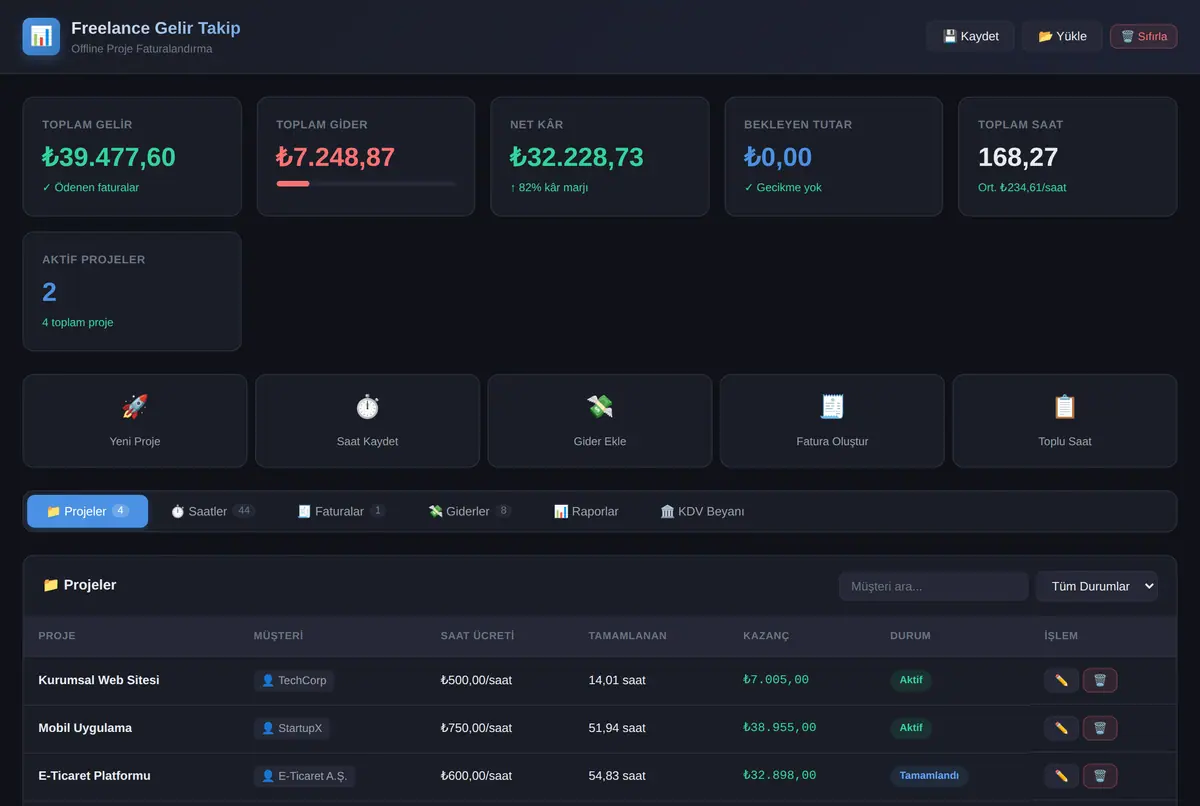Click the StartupX customer tag
Image resolution: width=1200 pixels, height=806 pixels.
292,728
